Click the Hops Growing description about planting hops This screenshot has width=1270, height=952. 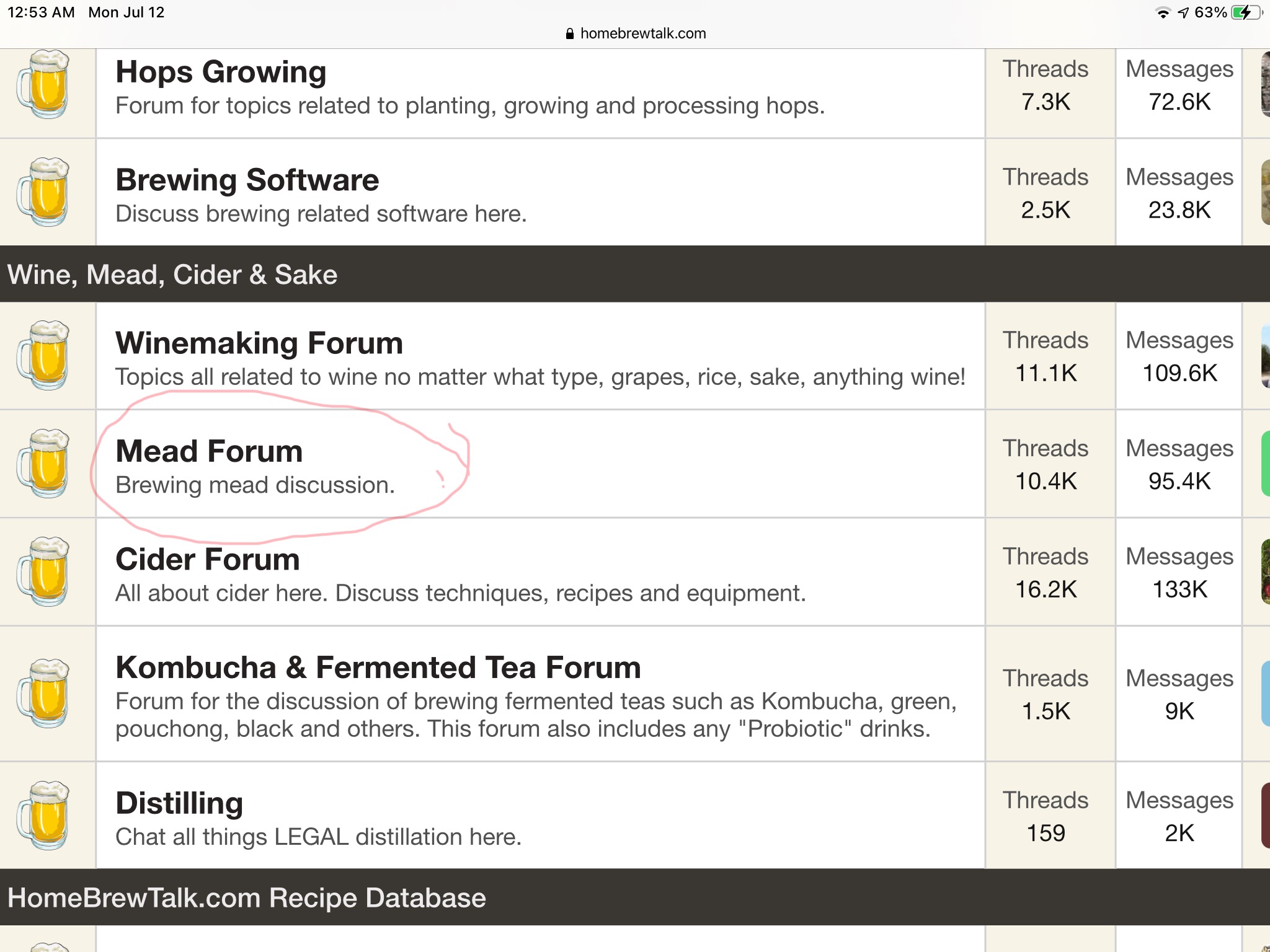[x=470, y=105]
